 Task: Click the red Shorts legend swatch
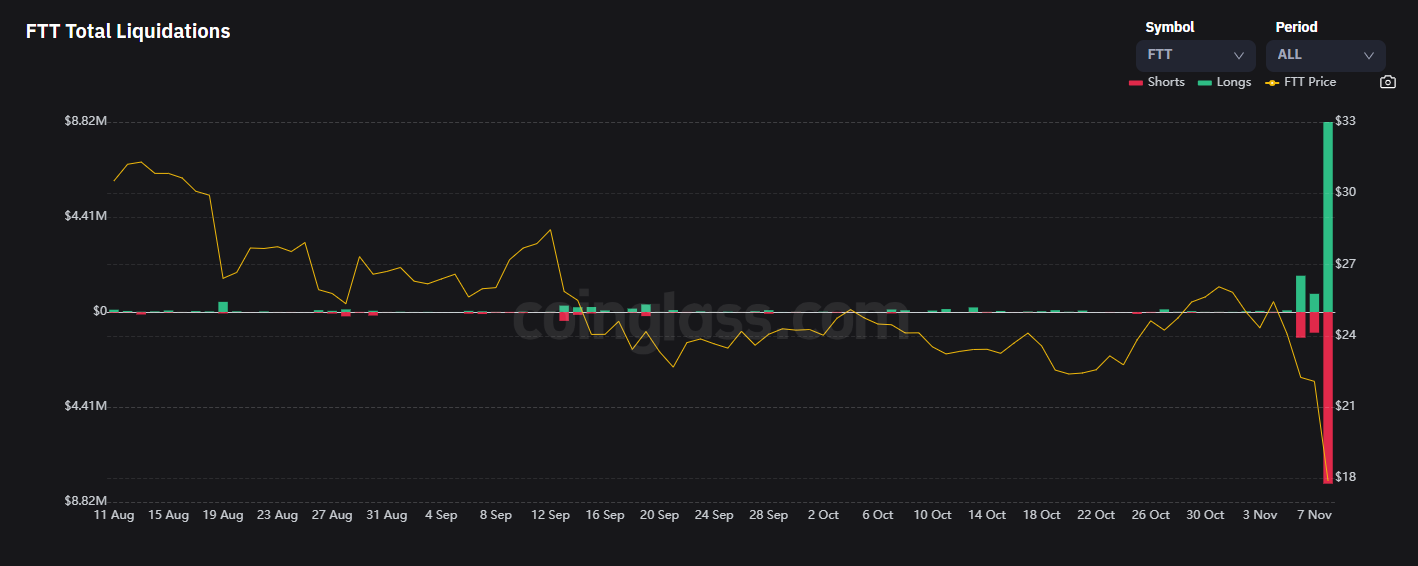1136,82
